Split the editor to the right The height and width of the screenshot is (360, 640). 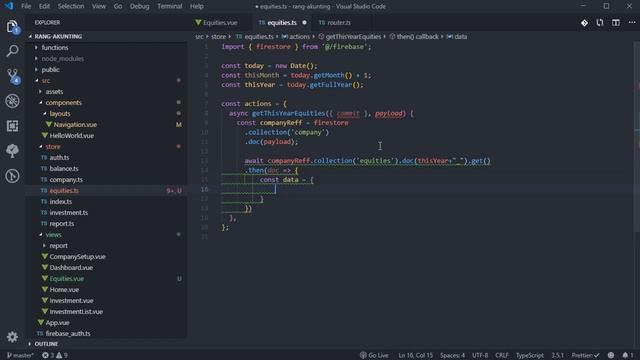(x=616, y=23)
